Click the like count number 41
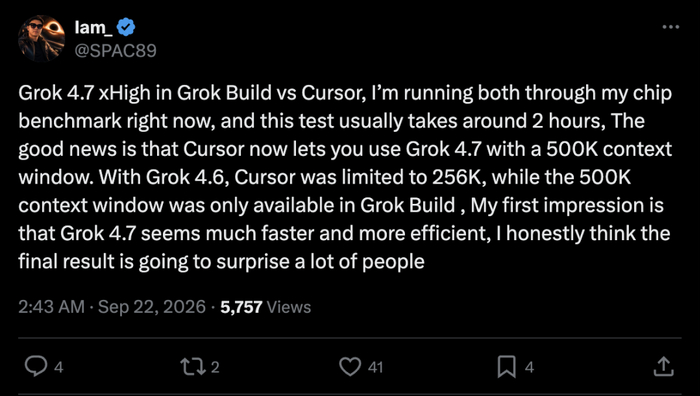 click(x=375, y=367)
